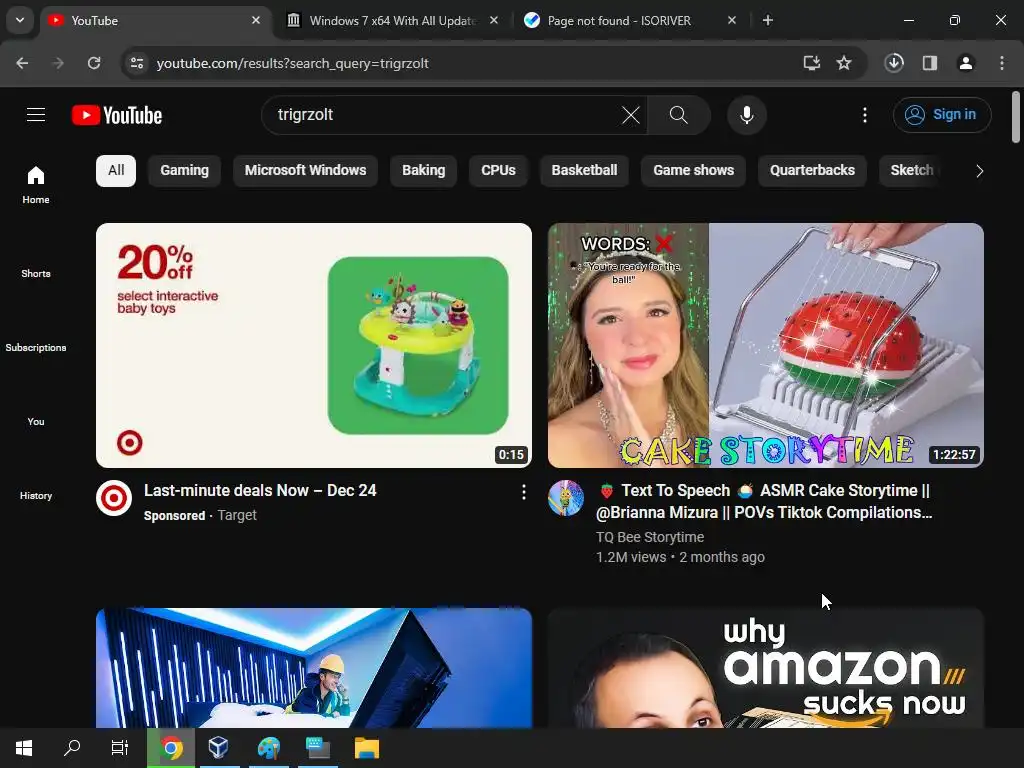Click the Sign in button
Image resolution: width=1024 pixels, height=768 pixels.
tap(942, 115)
